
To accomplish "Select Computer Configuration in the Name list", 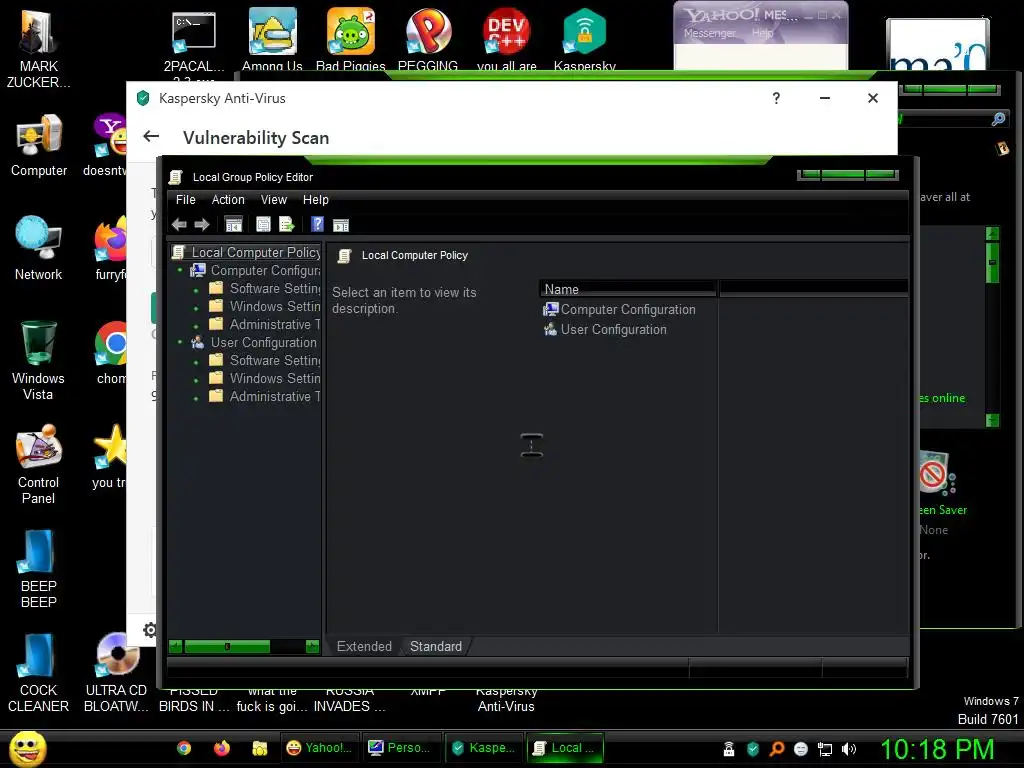I will click(x=619, y=310).
